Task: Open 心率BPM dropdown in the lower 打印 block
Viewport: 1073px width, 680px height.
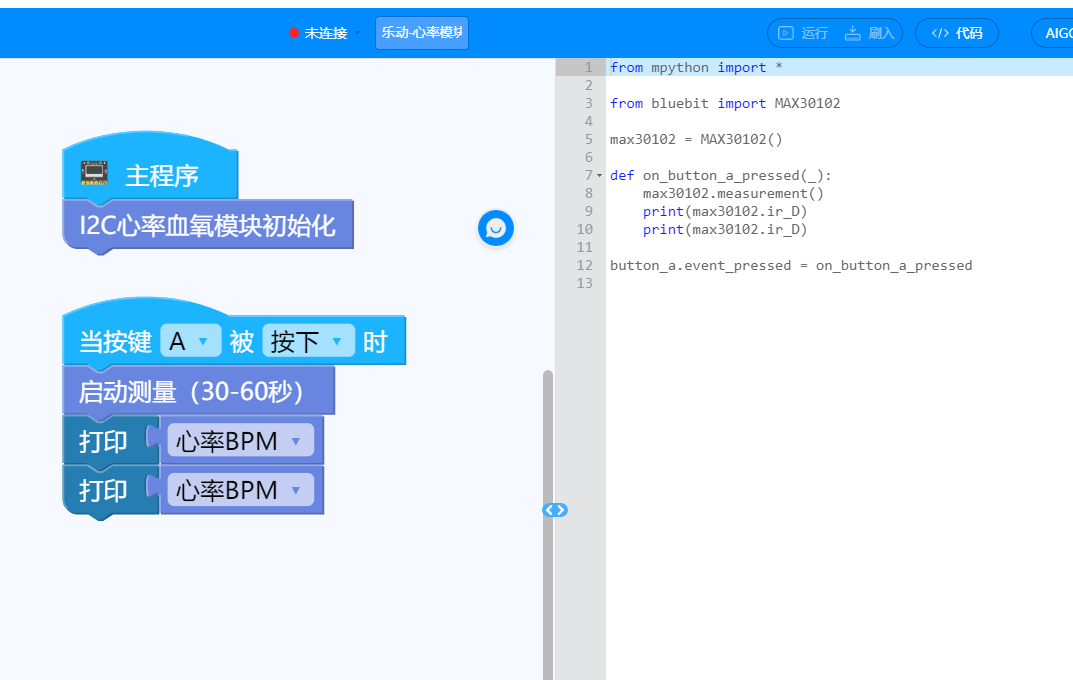Action: point(240,490)
